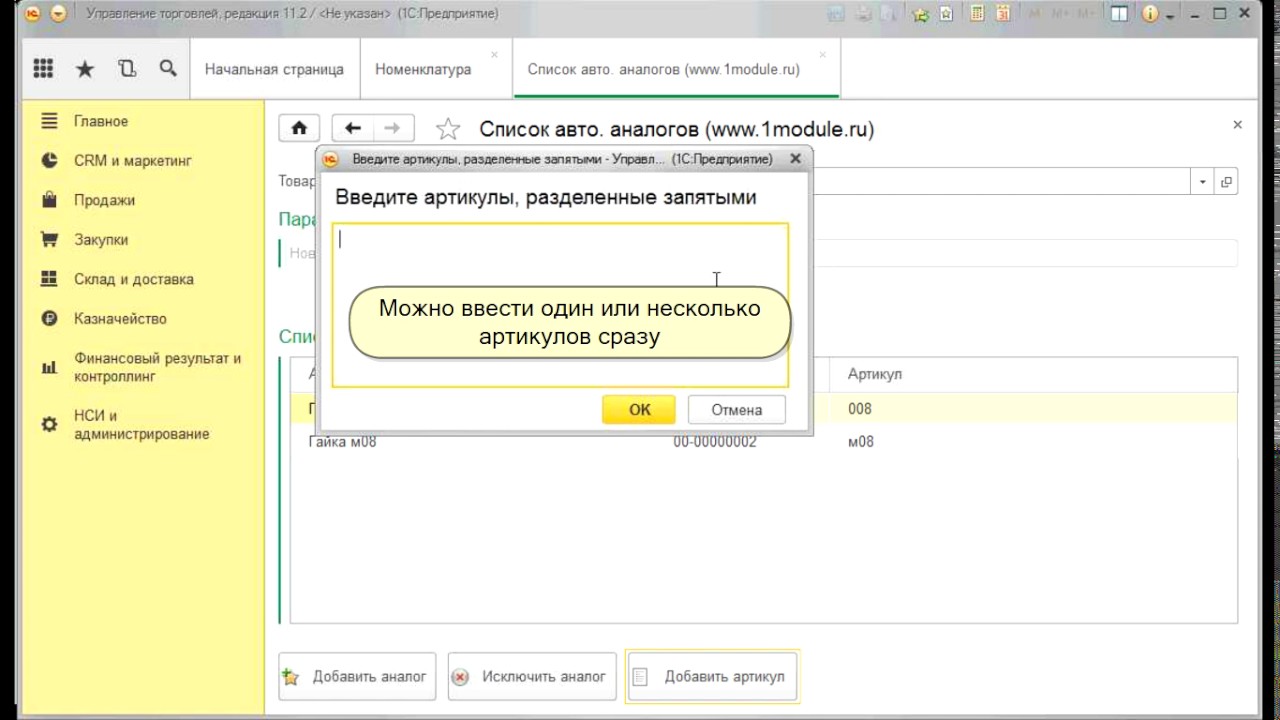1280x720 pixels.
Task: Open the calculator from the title bar
Action: [x=977, y=14]
